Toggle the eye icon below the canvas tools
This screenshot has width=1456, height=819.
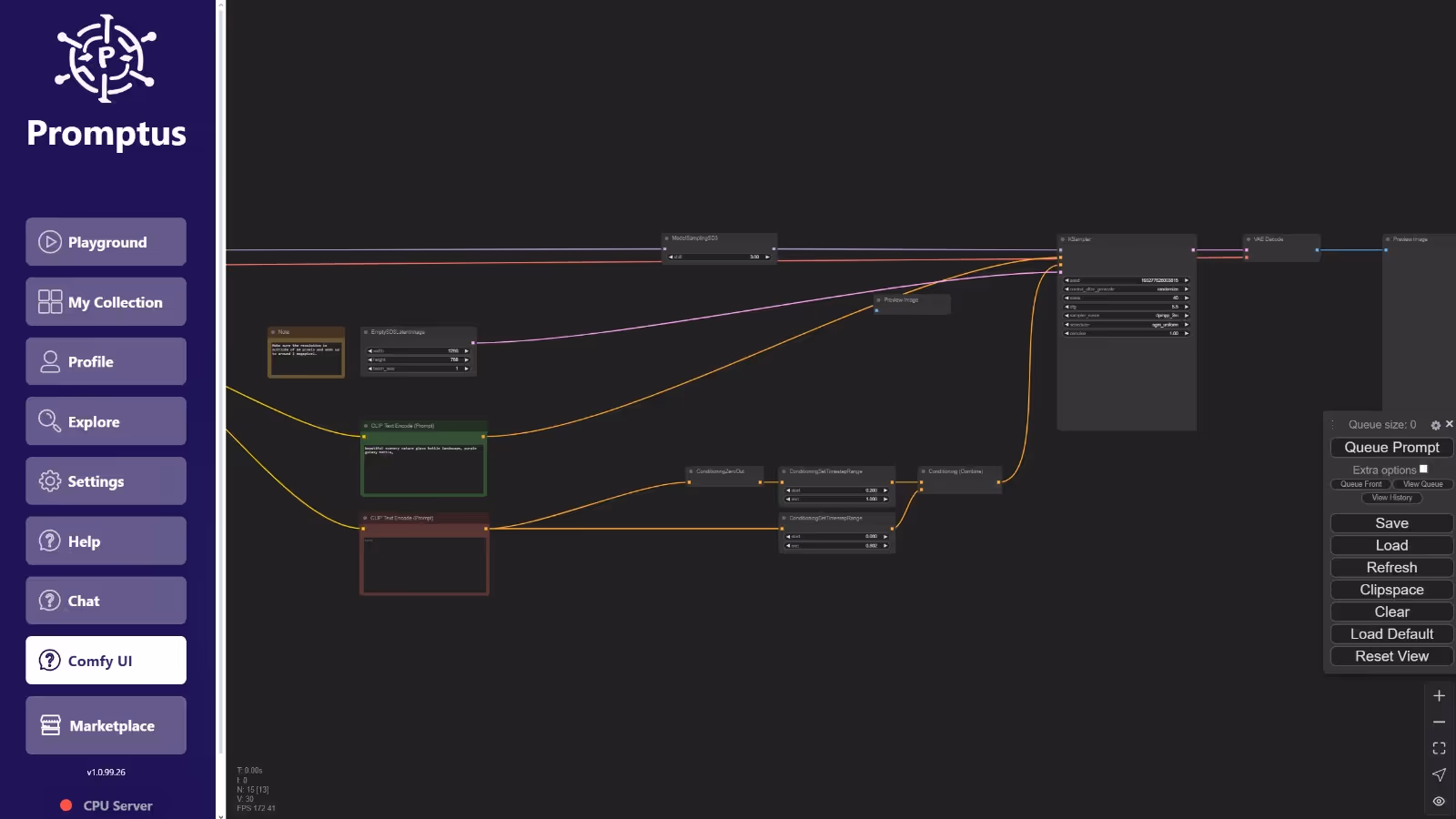(1439, 800)
